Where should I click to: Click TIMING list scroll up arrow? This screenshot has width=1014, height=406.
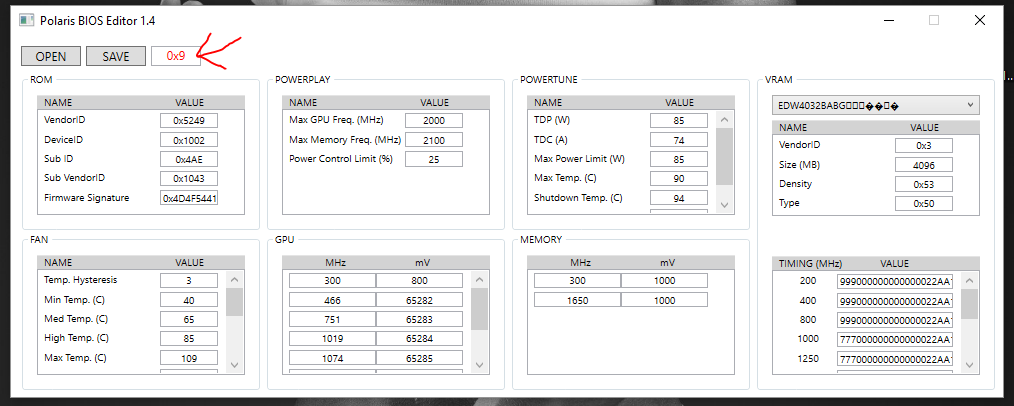point(969,281)
